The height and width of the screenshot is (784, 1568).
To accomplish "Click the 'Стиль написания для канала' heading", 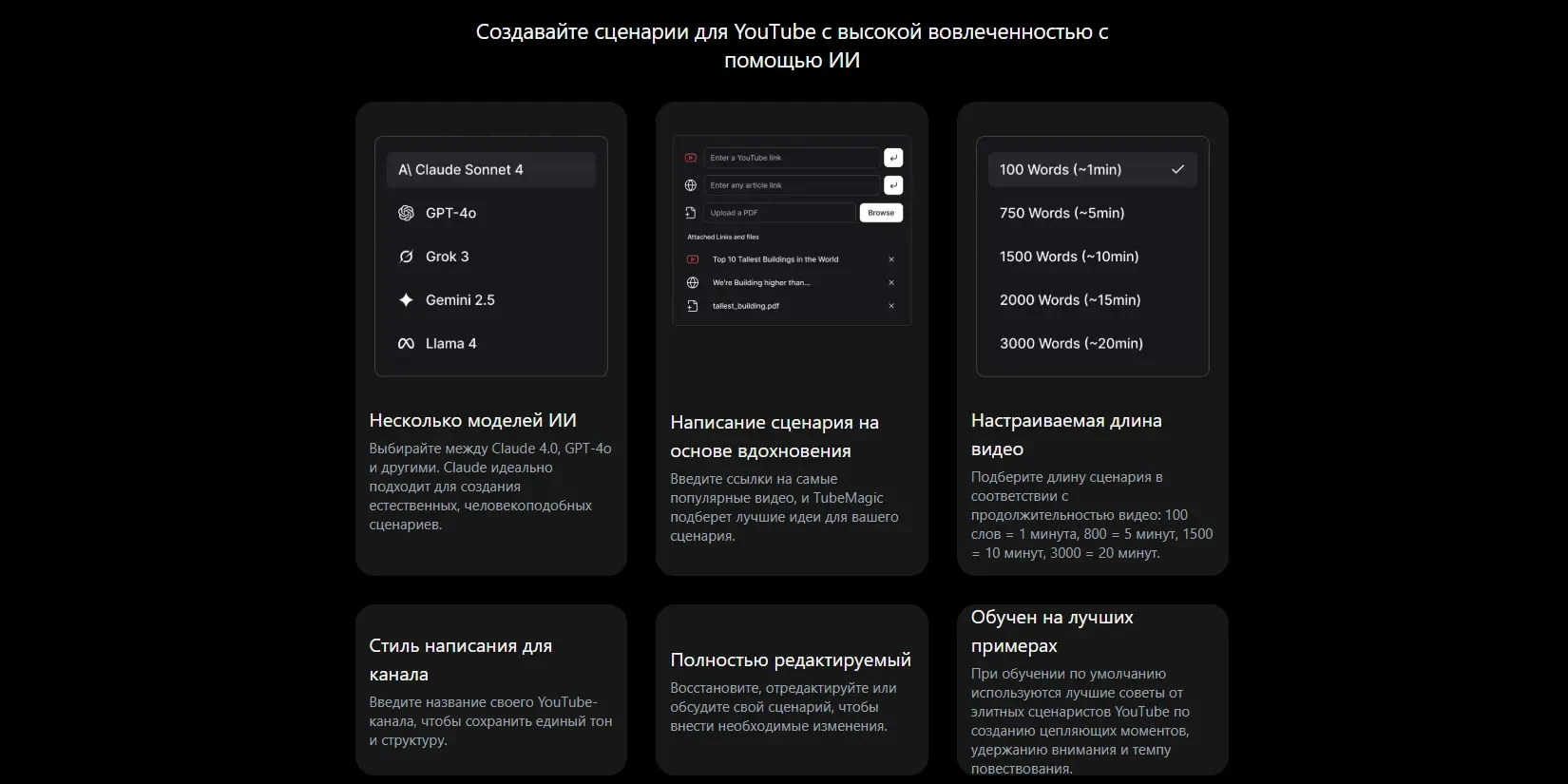I will [x=461, y=660].
